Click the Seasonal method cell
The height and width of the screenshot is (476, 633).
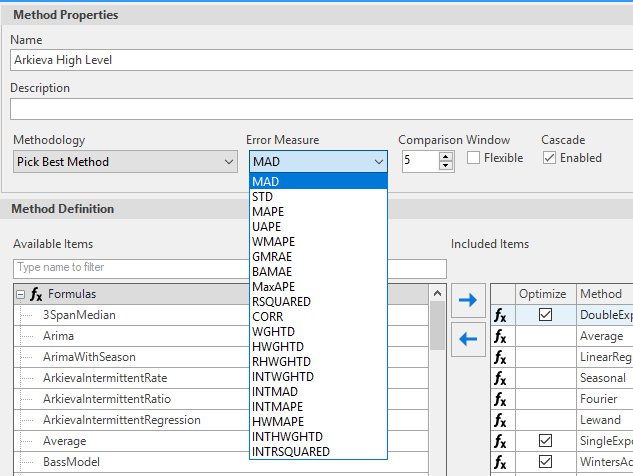[605, 378]
